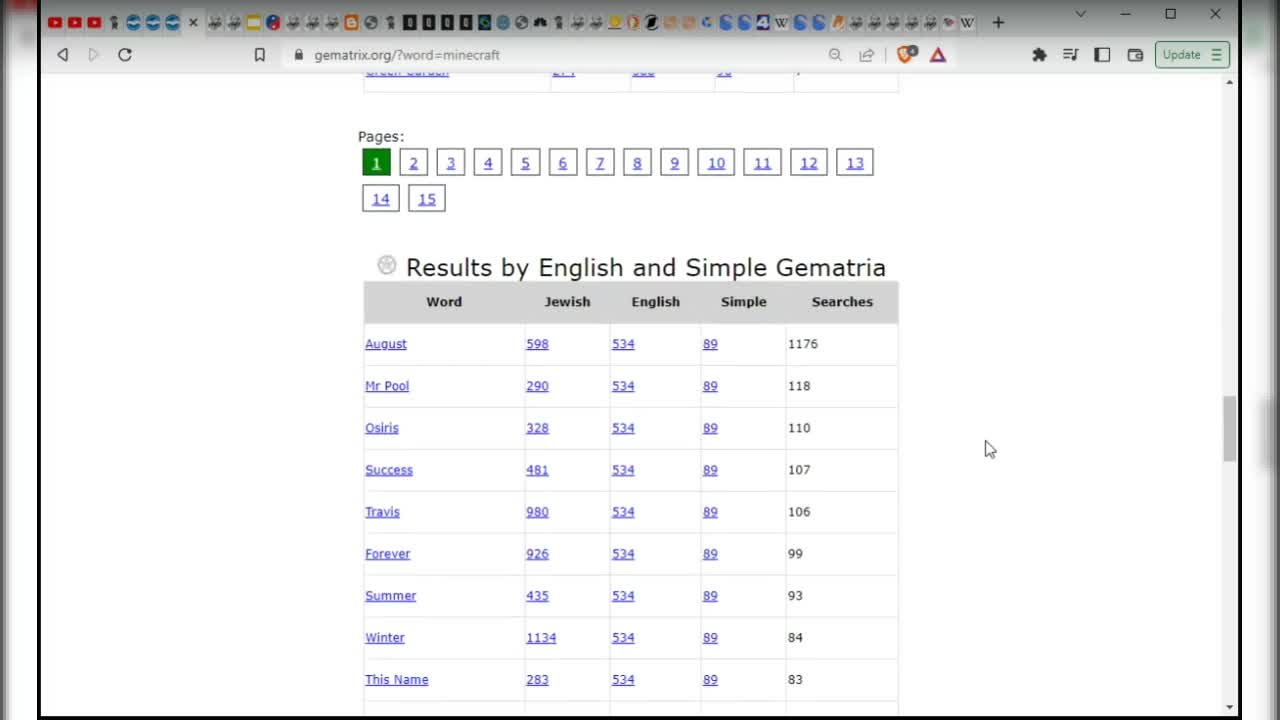
Task: Go back using the browser back arrow
Action: coord(63,55)
